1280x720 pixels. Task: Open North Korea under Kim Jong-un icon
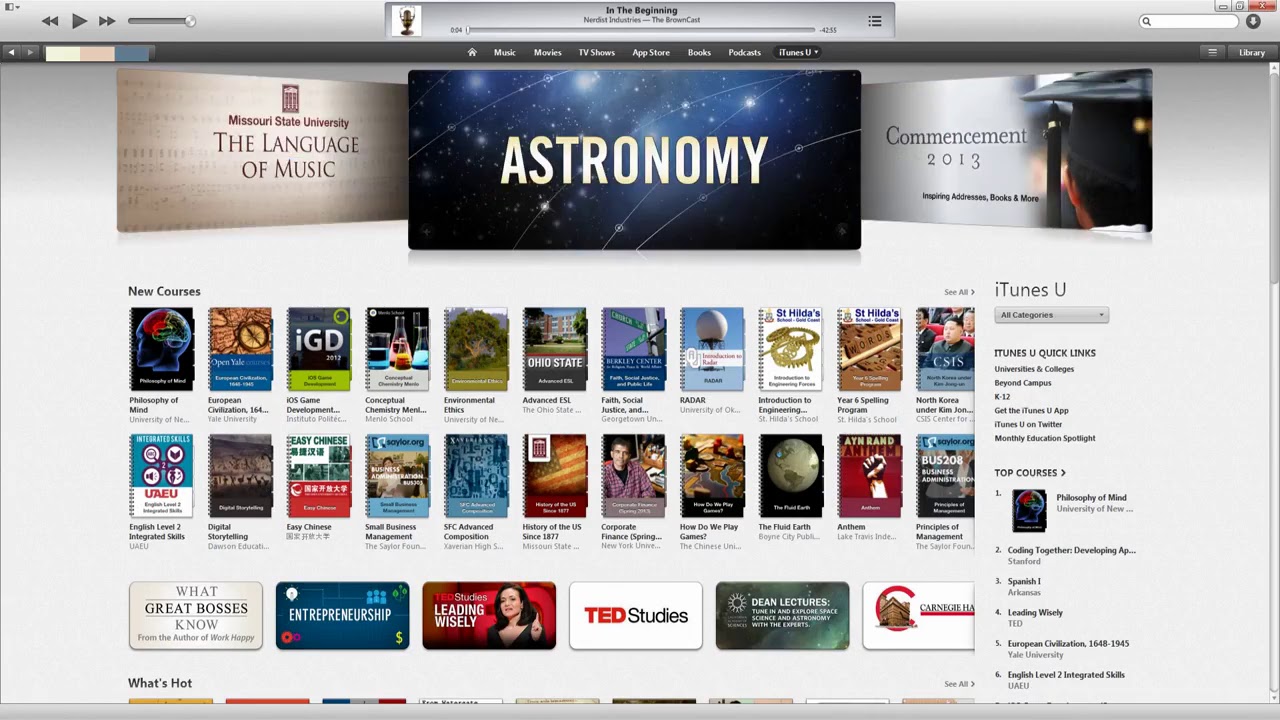point(945,349)
